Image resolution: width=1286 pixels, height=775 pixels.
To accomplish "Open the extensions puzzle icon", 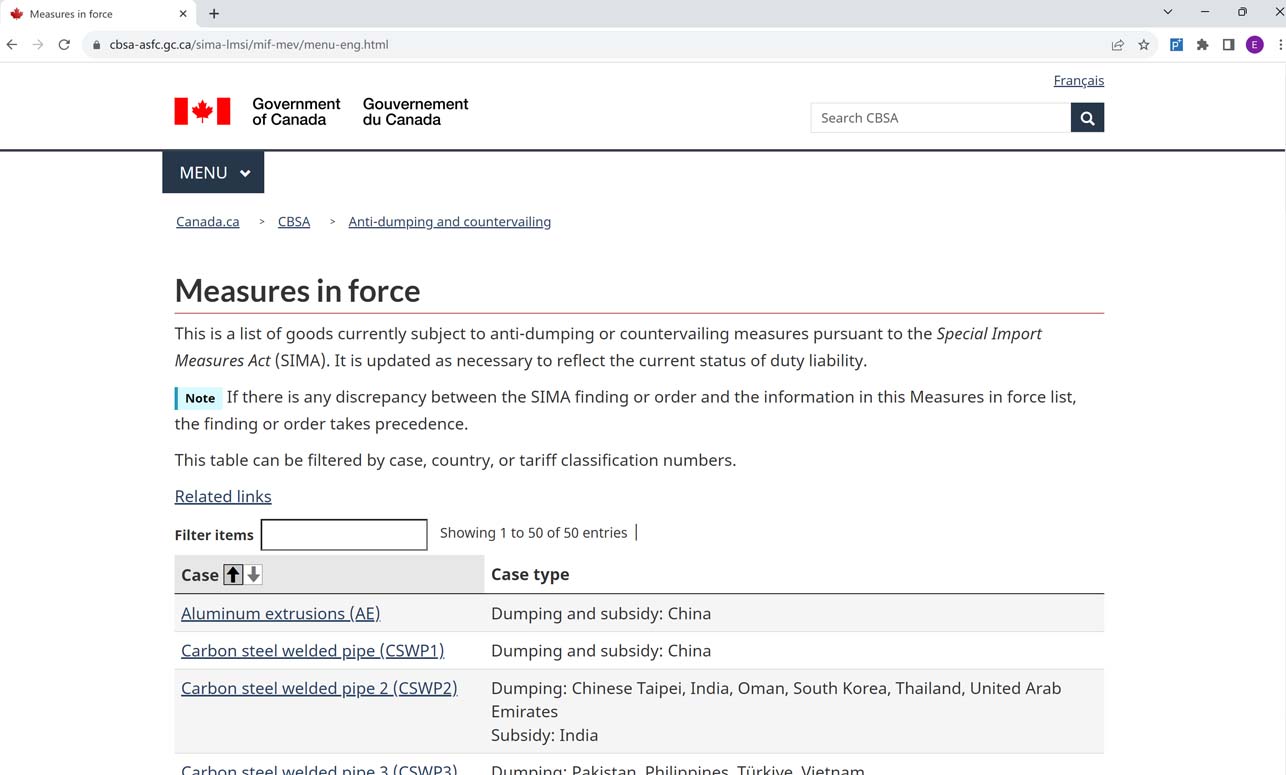I will (1203, 45).
